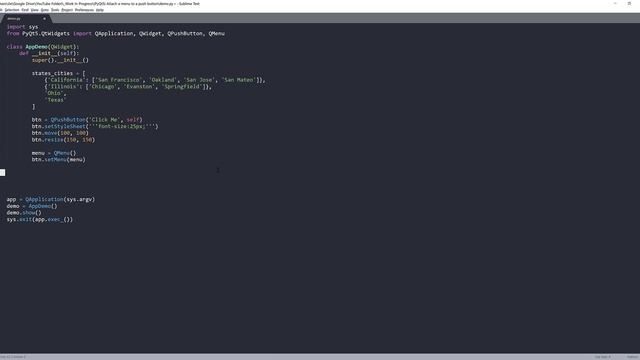This screenshot has height=360, width=640.
Task: Open the View menu
Action: (x=35, y=10)
